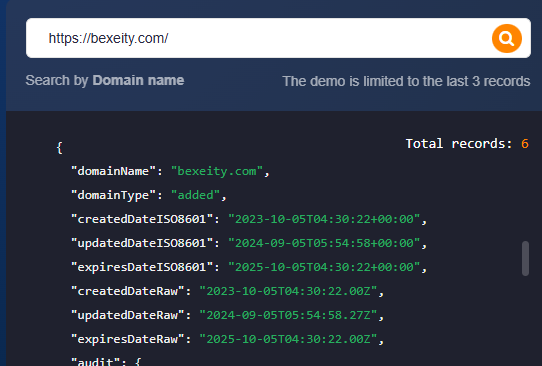Click the orange search magnifier button

[x=506, y=38]
